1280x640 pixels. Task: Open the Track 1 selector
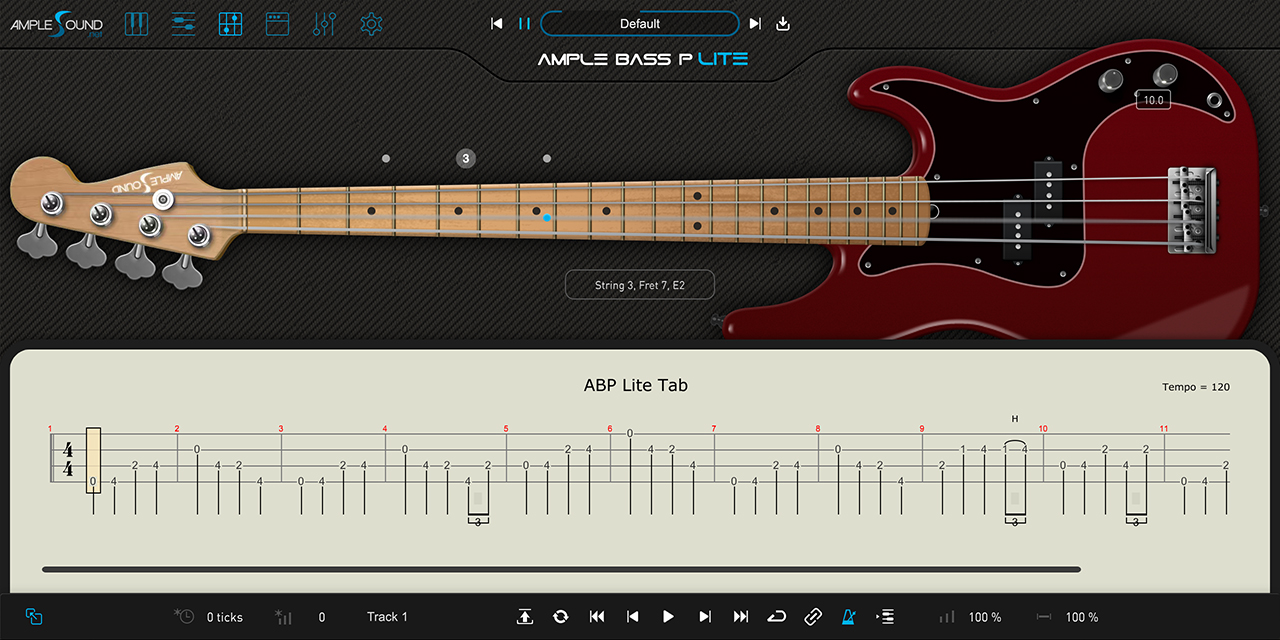pyautogui.click(x=387, y=617)
